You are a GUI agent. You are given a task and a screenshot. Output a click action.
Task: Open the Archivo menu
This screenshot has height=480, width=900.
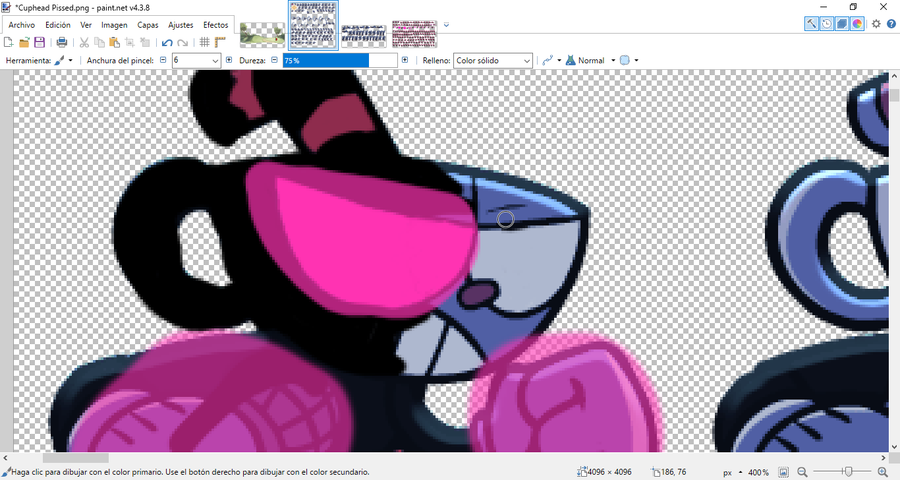click(22, 25)
